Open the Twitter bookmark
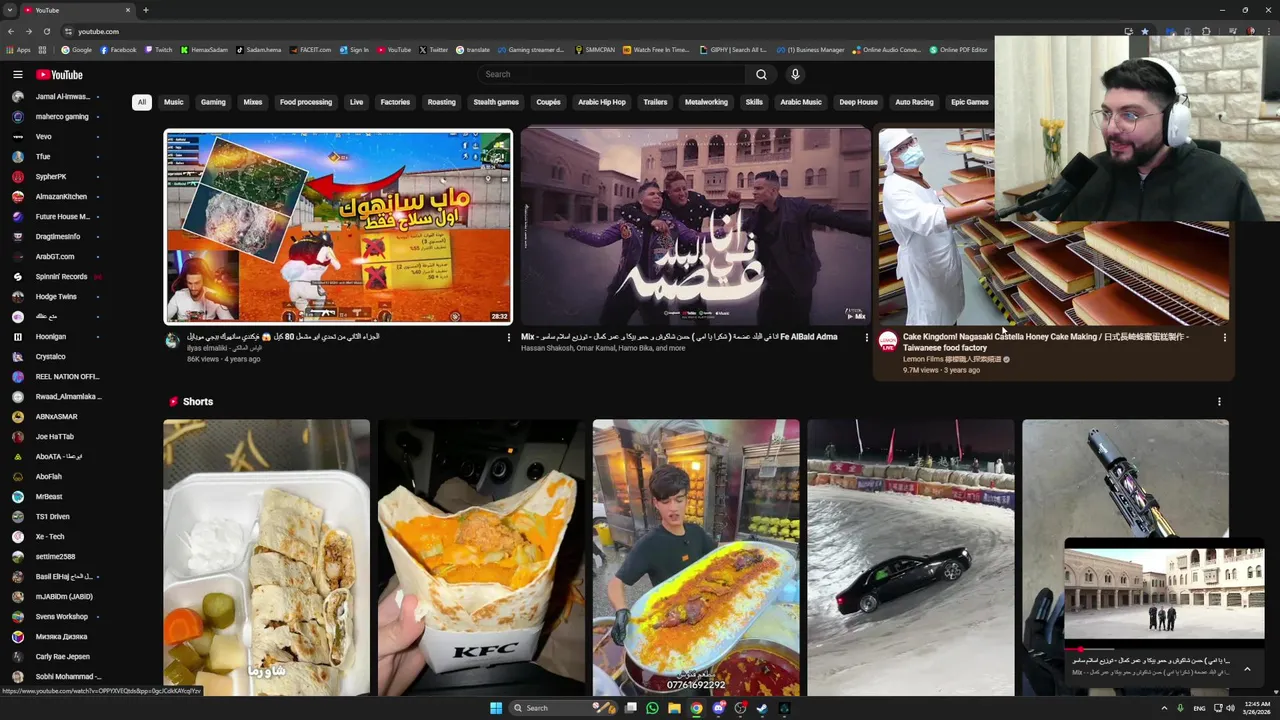Image resolution: width=1280 pixels, height=720 pixels. pyautogui.click(x=433, y=50)
